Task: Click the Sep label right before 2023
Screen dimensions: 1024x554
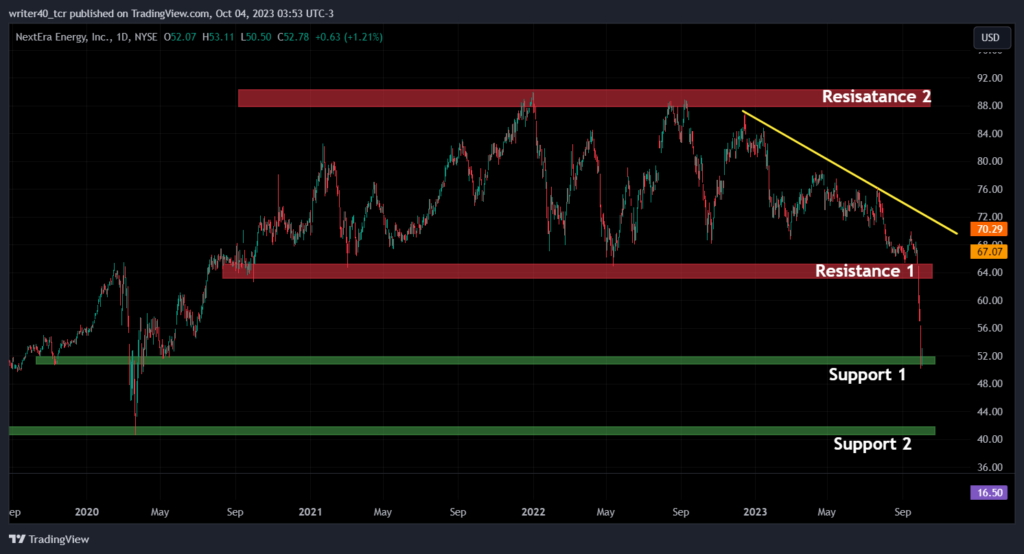Action: click(x=680, y=512)
